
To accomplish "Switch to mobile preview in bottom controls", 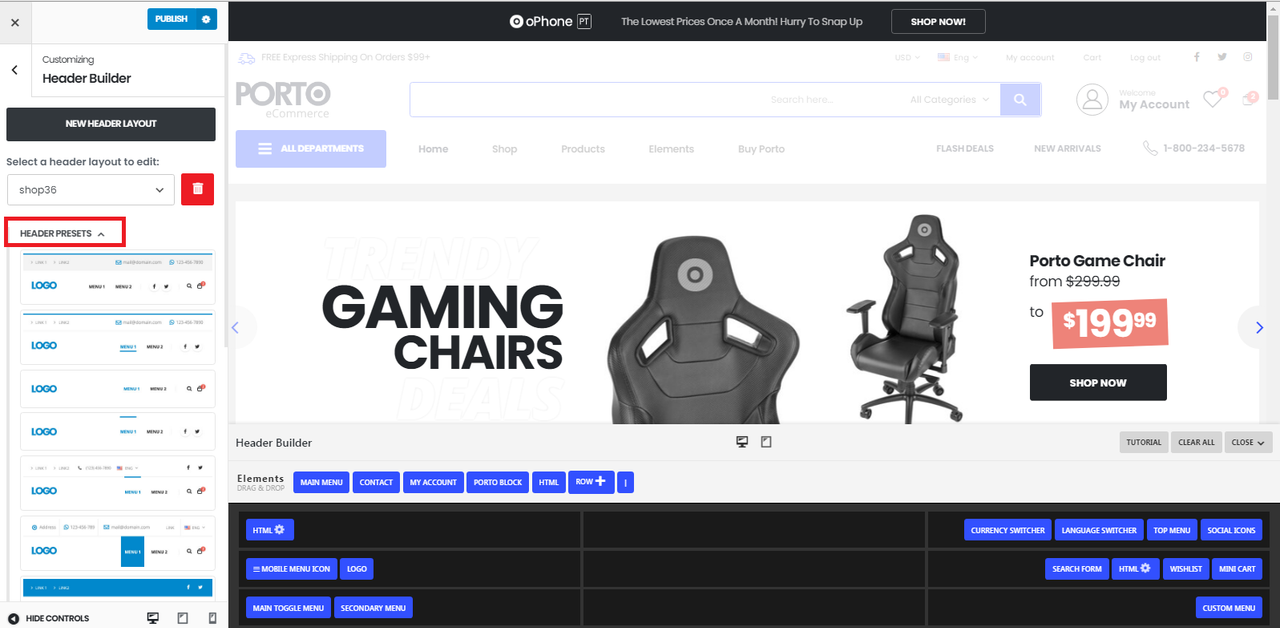I will tap(212, 618).
